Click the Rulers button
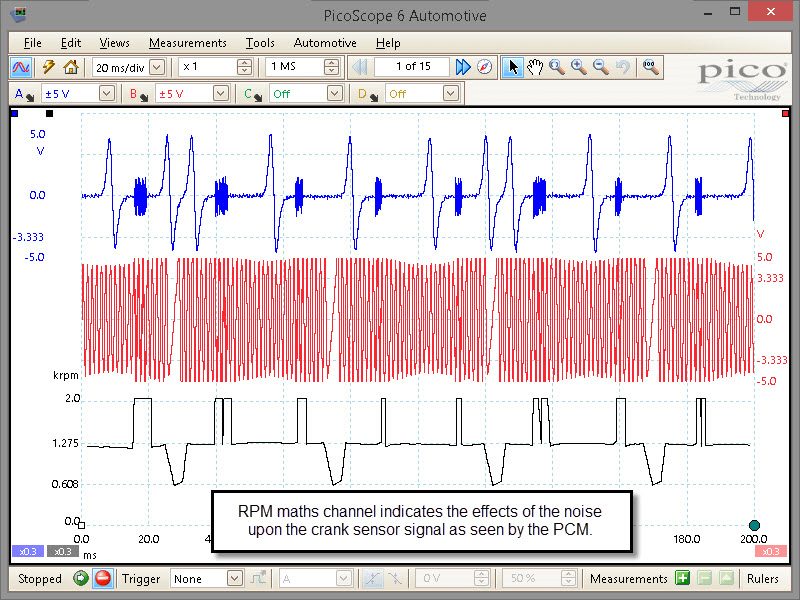The width and height of the screenshot is (800, 600). tap(763, 579)
